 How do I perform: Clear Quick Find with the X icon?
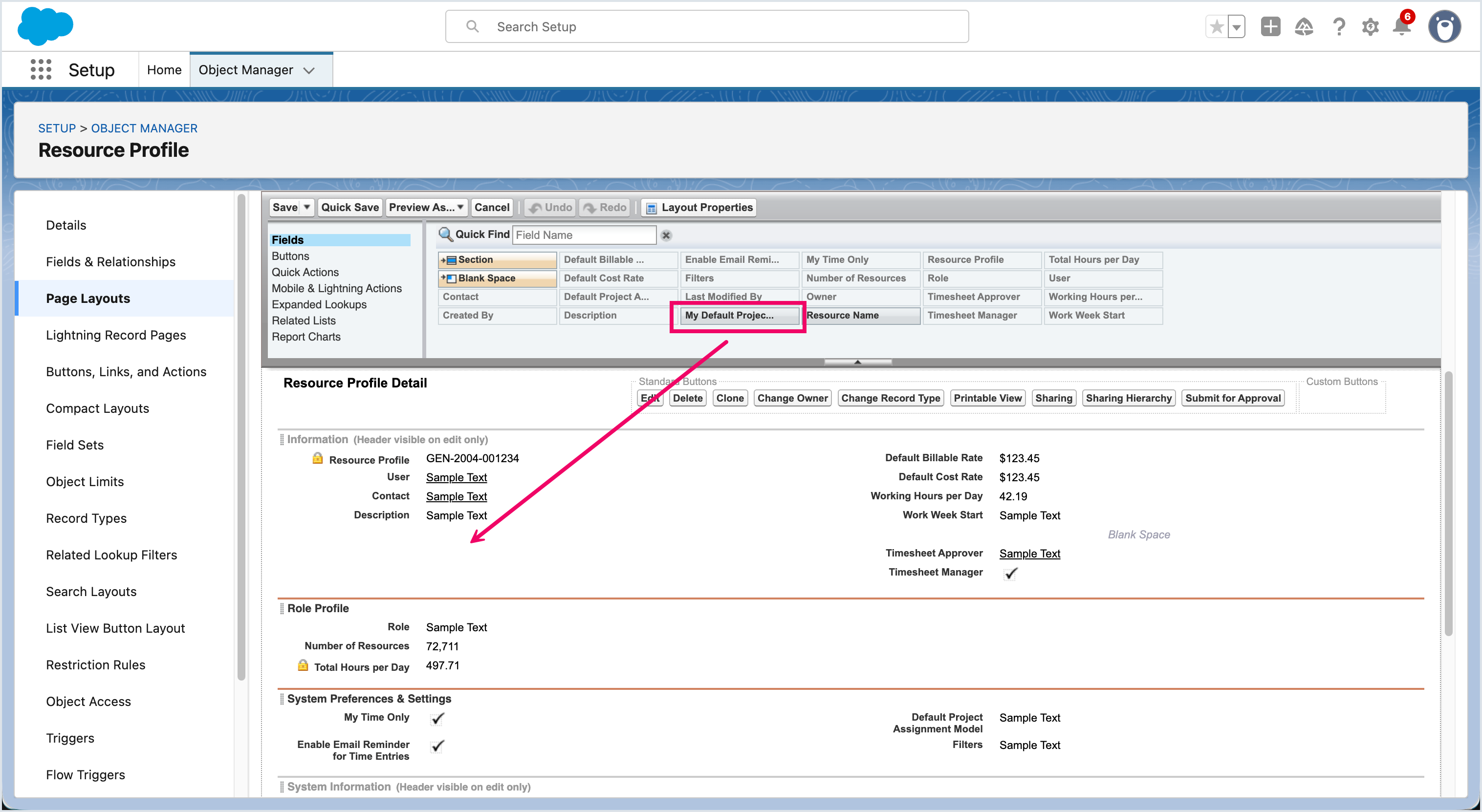pos(666,235)
